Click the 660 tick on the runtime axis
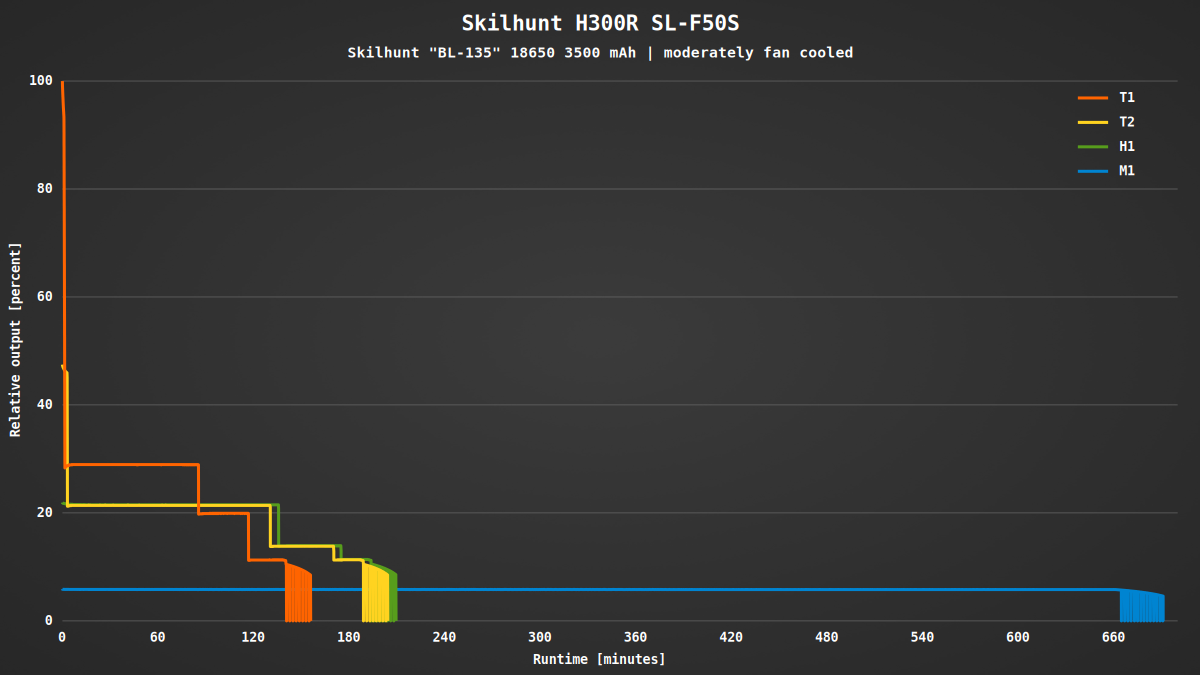Image resolution: width=1200 pixels, height=675 pixels. (x=1113, y=637)
